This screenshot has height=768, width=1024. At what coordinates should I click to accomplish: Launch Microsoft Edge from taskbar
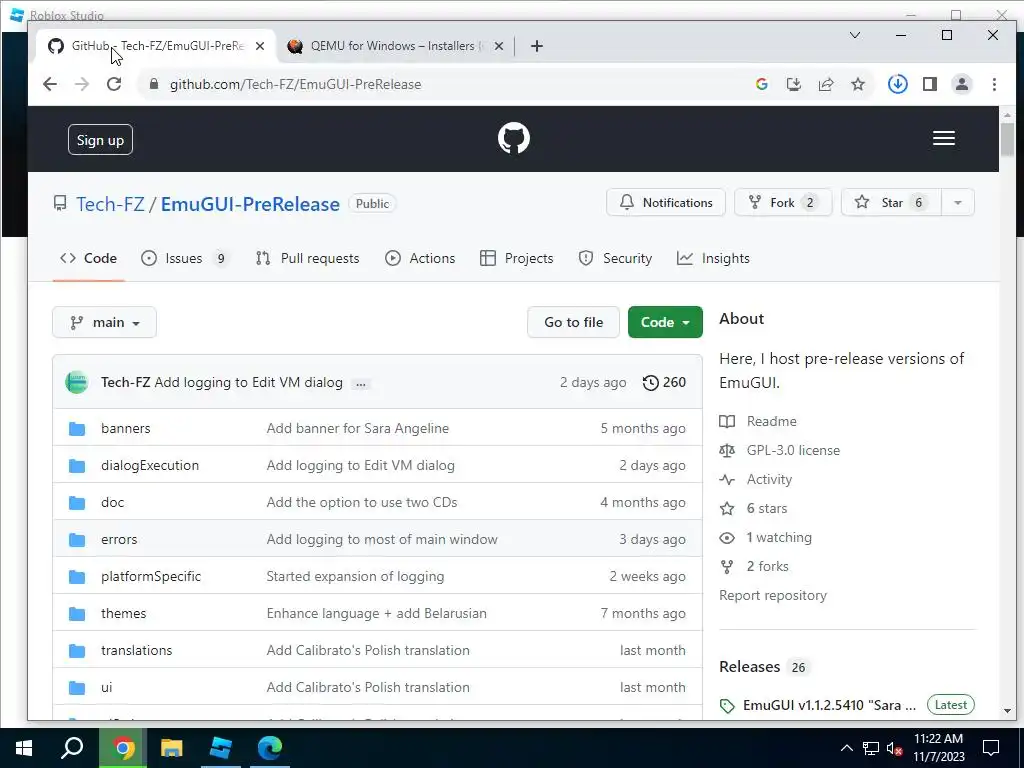(270, 748)
